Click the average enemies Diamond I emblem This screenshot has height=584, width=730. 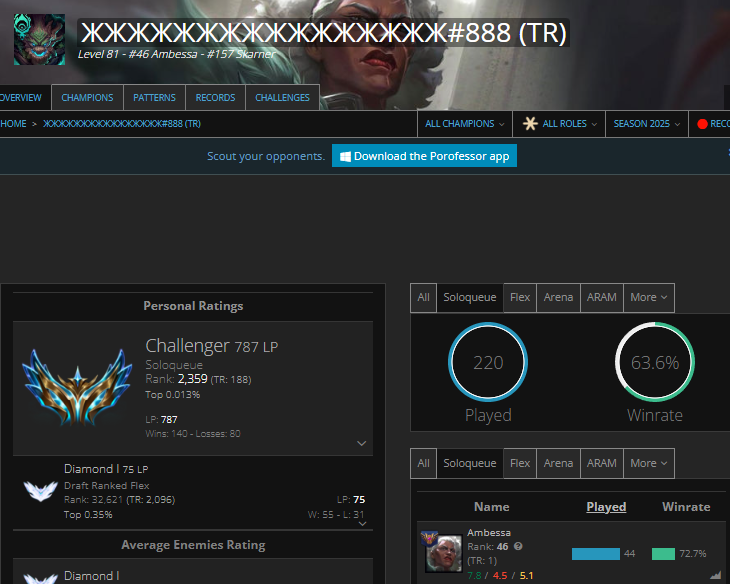coord(41,578)
